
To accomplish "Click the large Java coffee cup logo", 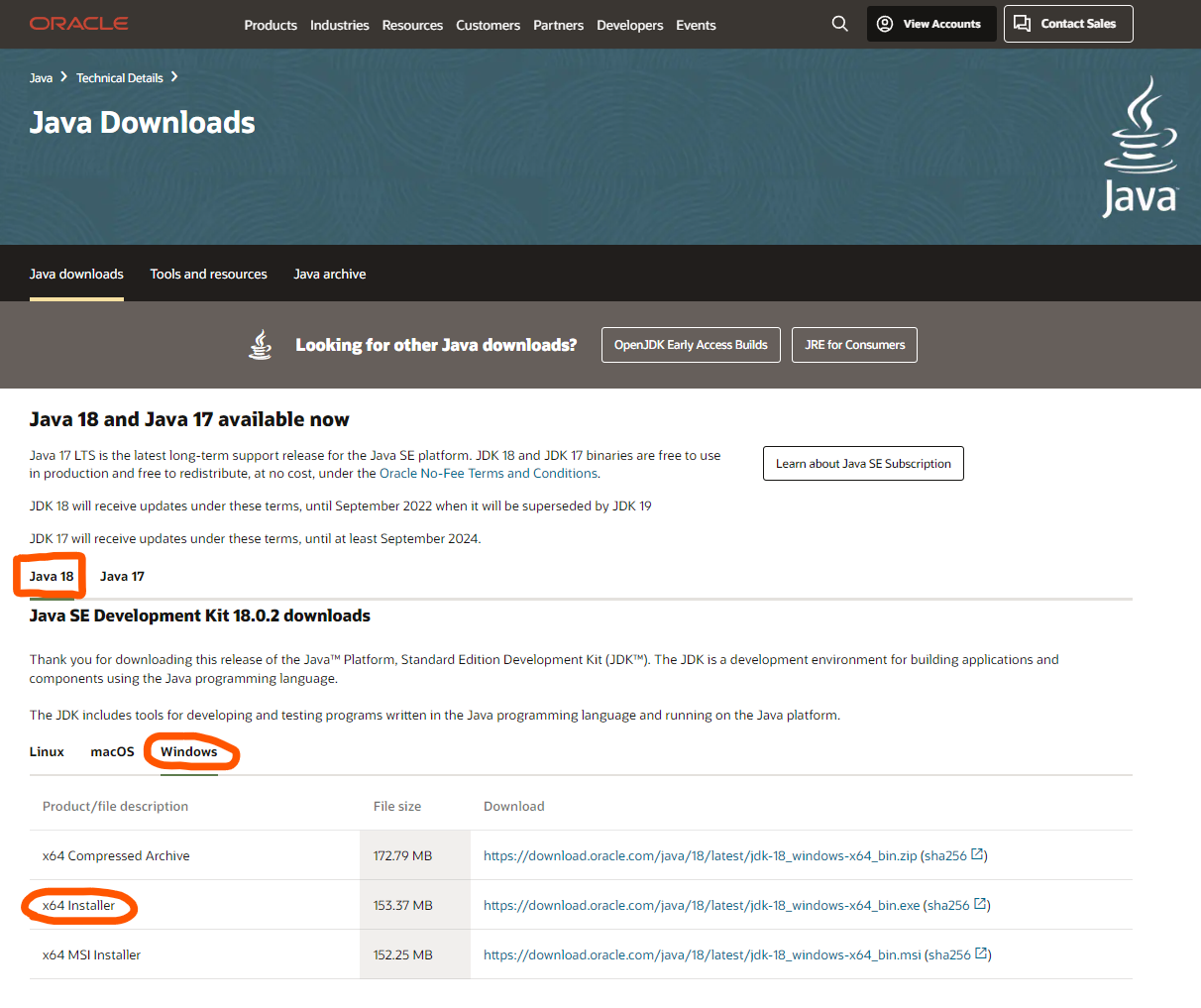I will [x=1141, y=147].
